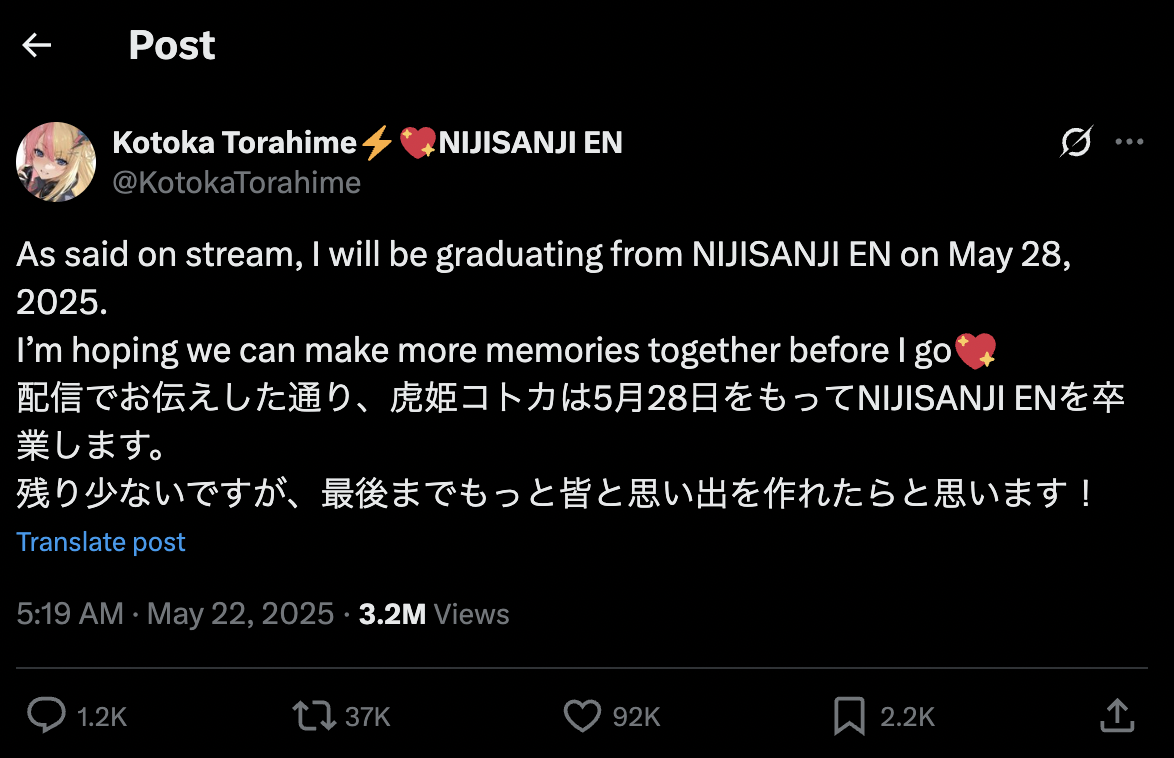Open the Grok explain icon
Screen dimensions: 1174x758
tap(1076, 143)
